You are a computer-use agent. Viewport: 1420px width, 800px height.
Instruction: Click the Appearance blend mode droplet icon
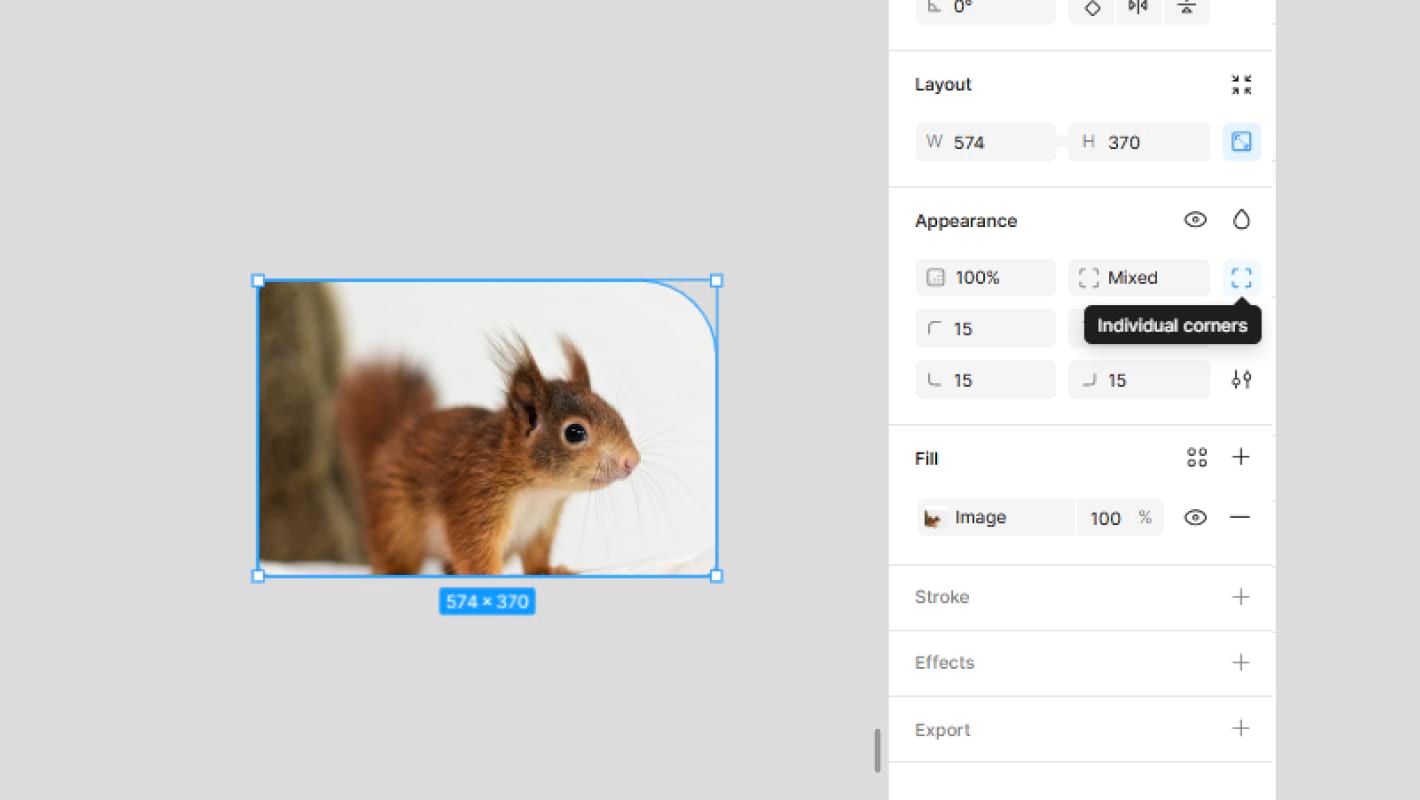pyautogui.click(x=1241, y=220)
